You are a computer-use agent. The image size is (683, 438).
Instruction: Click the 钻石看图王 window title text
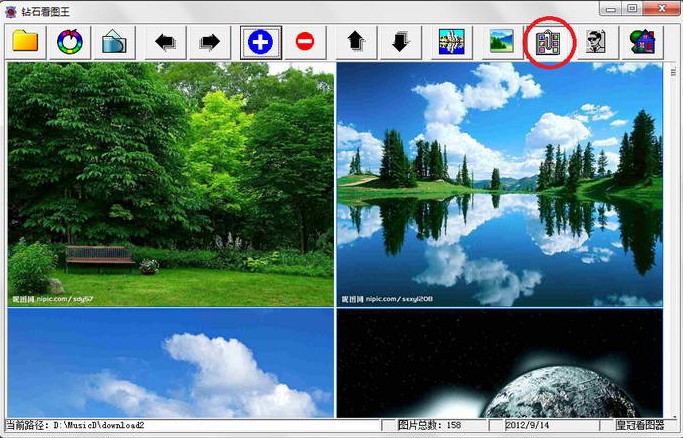[46, 12]
